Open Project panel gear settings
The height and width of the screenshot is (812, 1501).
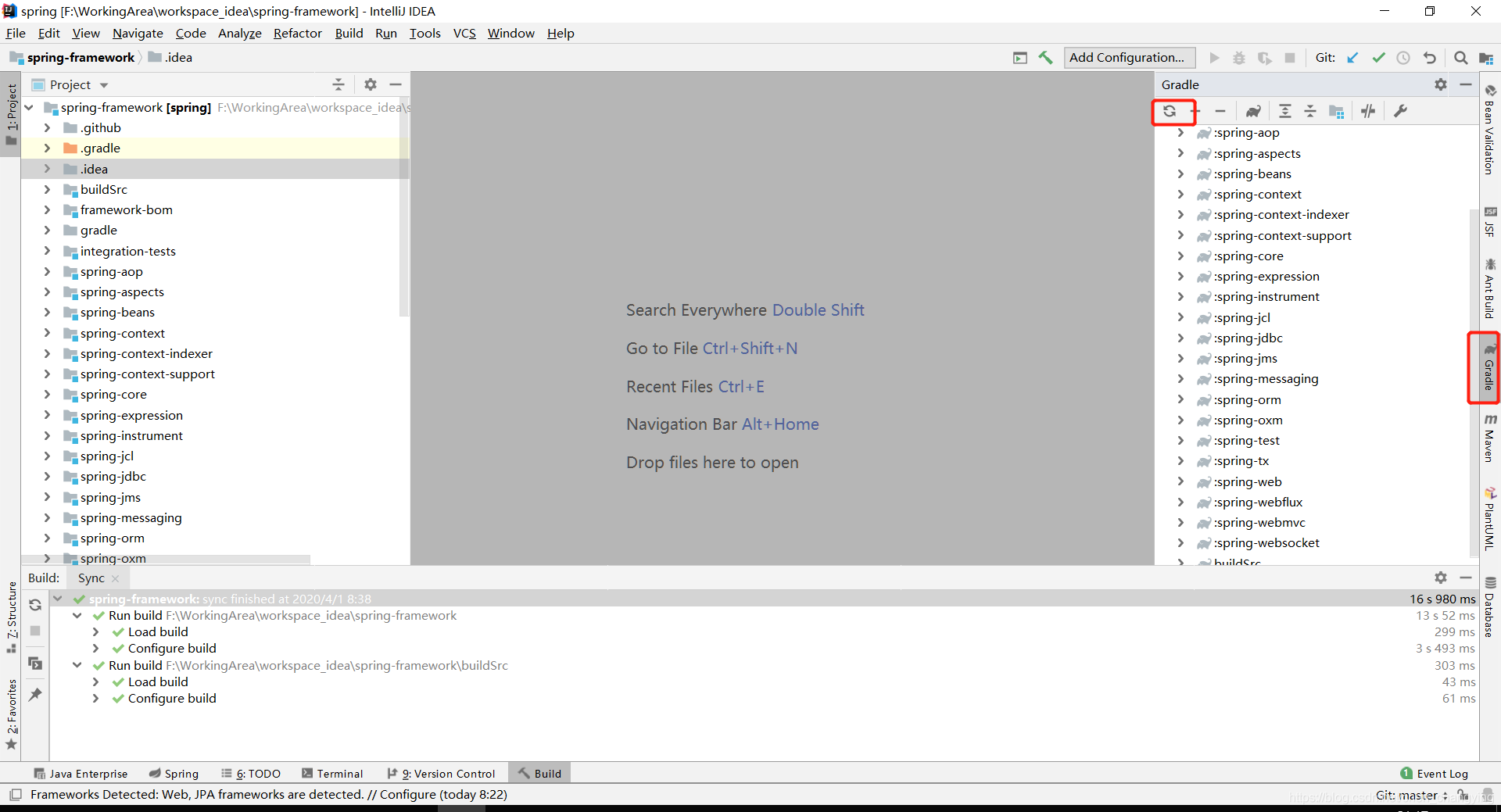[x=371, y=84]
